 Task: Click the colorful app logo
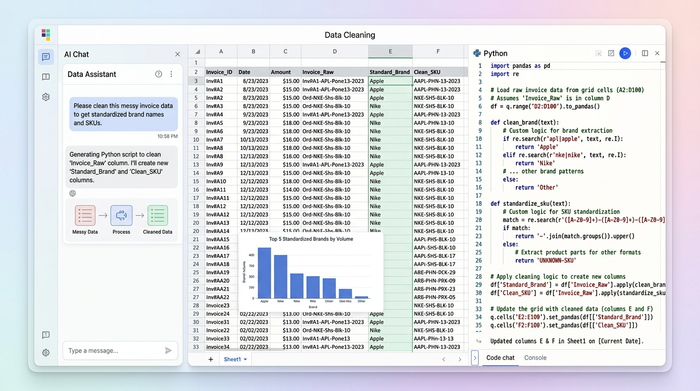46,34
